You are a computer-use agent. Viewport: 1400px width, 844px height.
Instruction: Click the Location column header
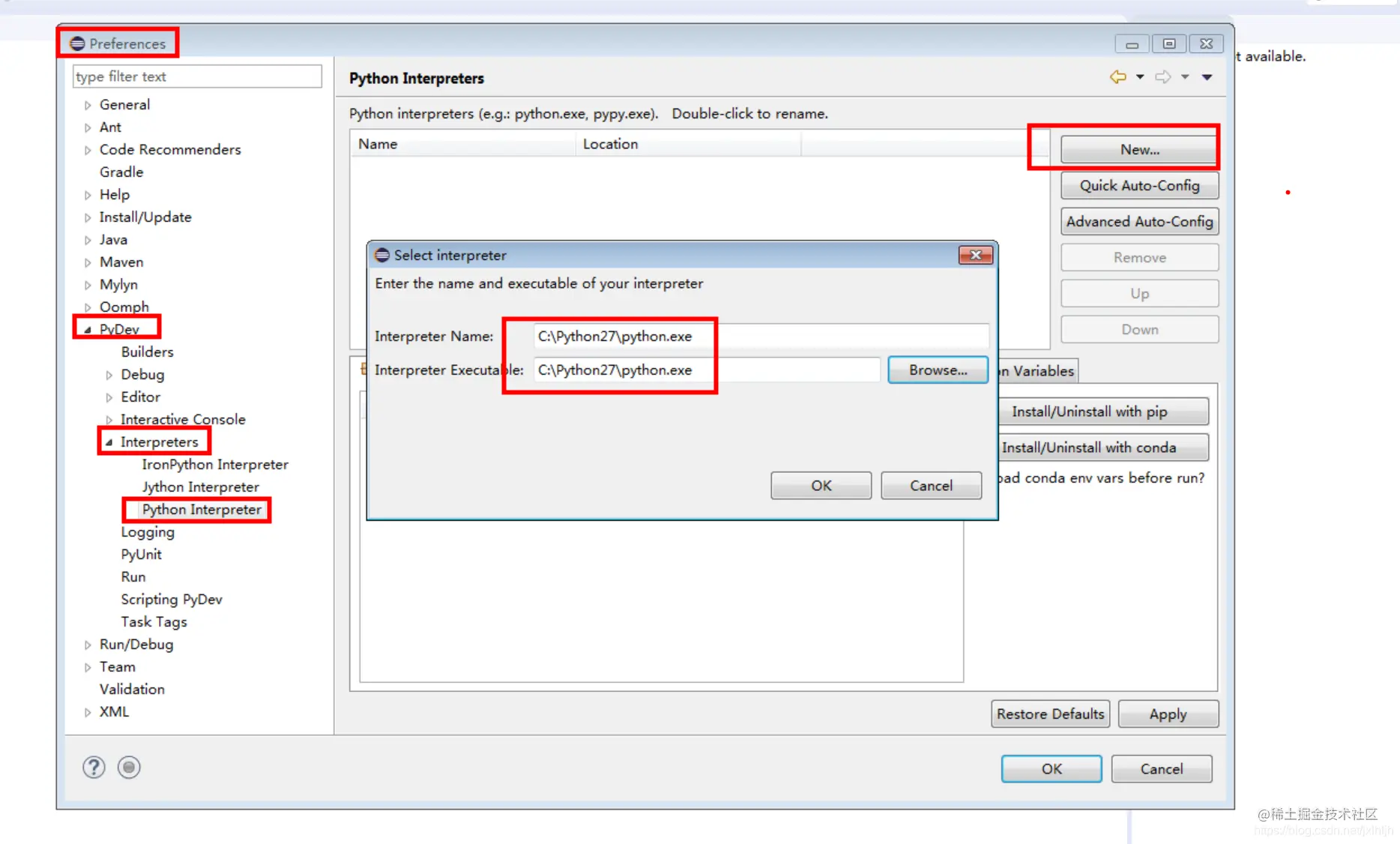[x=688, y=144]
